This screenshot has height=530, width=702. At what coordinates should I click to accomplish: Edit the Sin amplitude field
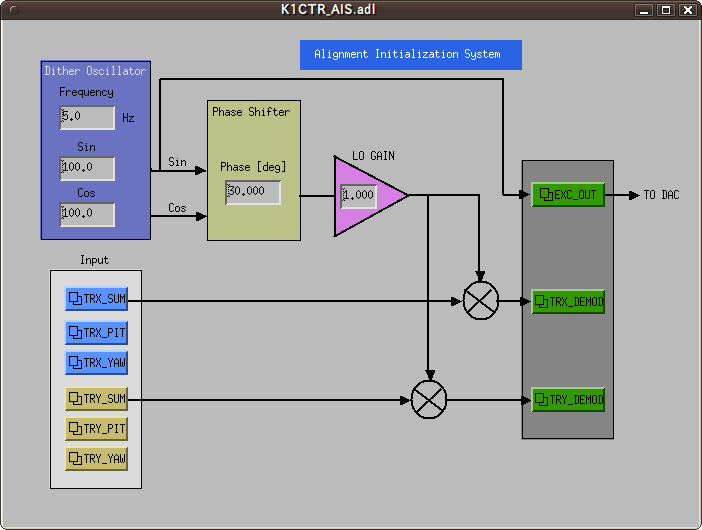(87, 168)
